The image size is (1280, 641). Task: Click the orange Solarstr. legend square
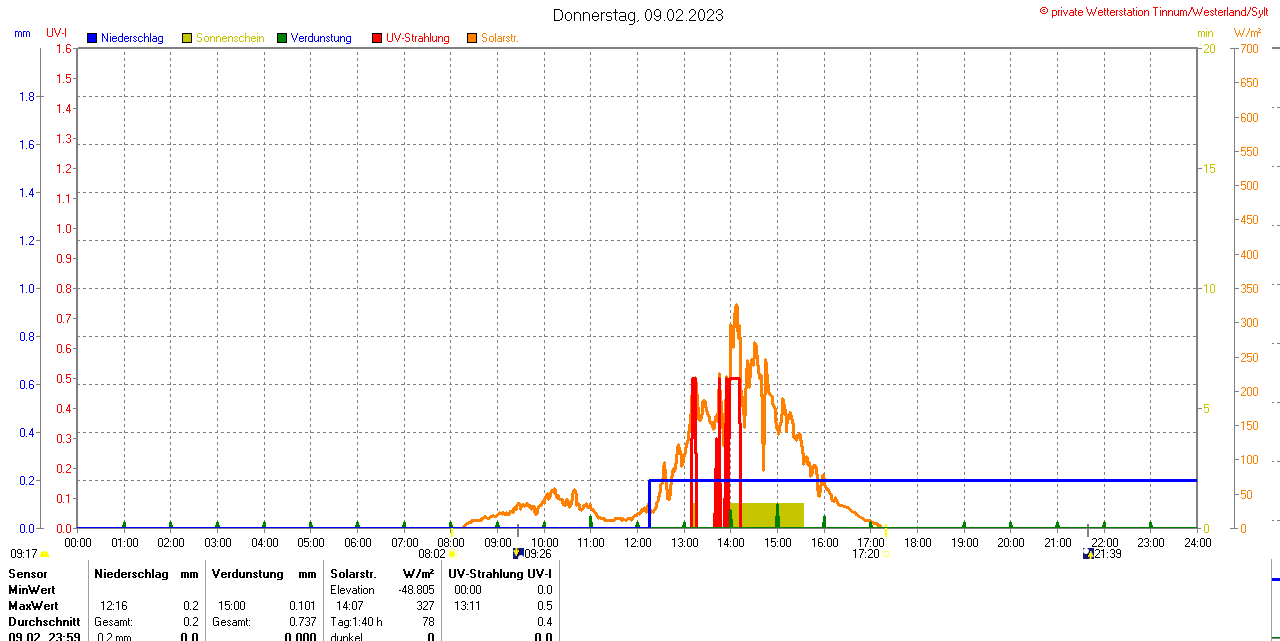(472, 38)
